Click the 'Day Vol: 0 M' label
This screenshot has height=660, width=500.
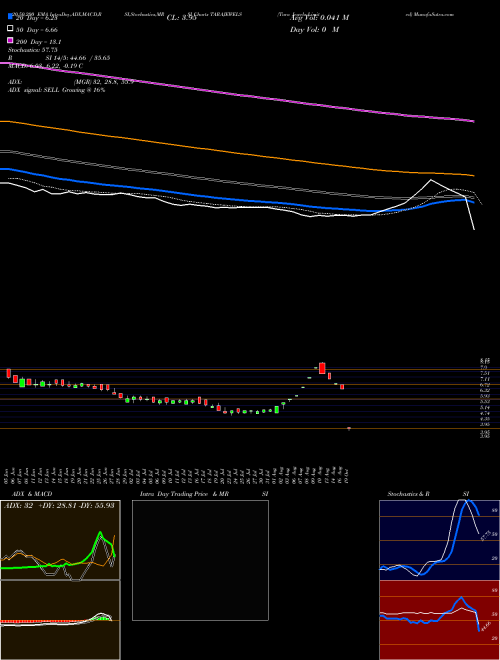(x=314, y=30)
